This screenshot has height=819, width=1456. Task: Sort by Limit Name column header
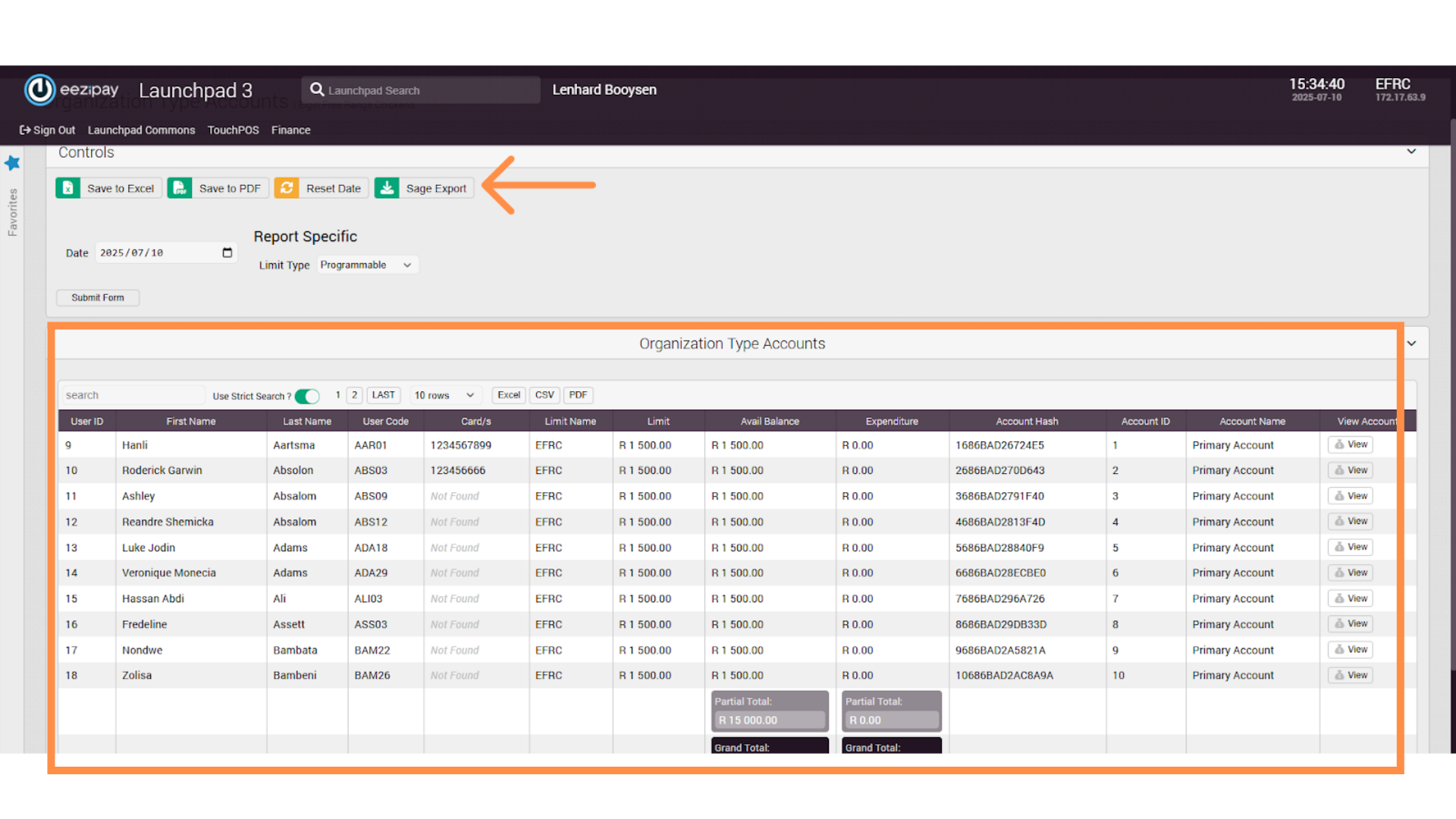click(570, 421)
